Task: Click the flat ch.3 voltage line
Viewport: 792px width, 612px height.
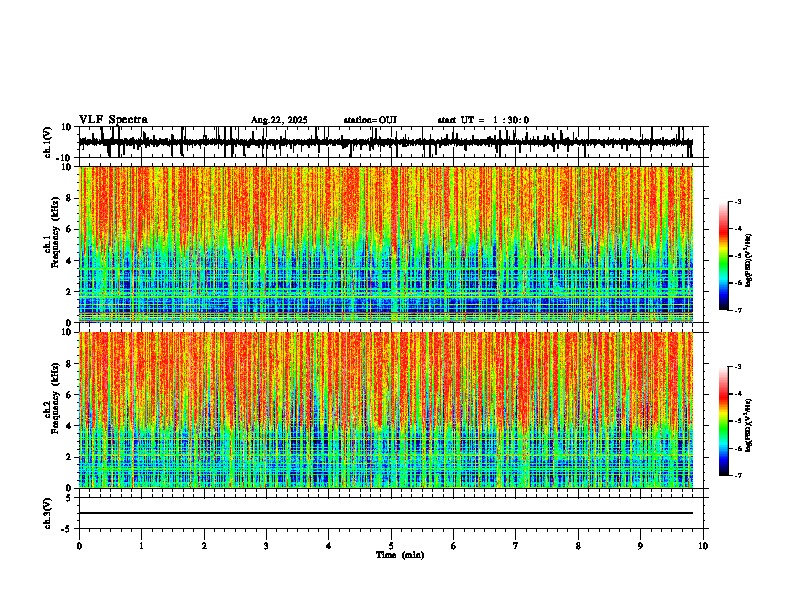Action: pos(385,513)
